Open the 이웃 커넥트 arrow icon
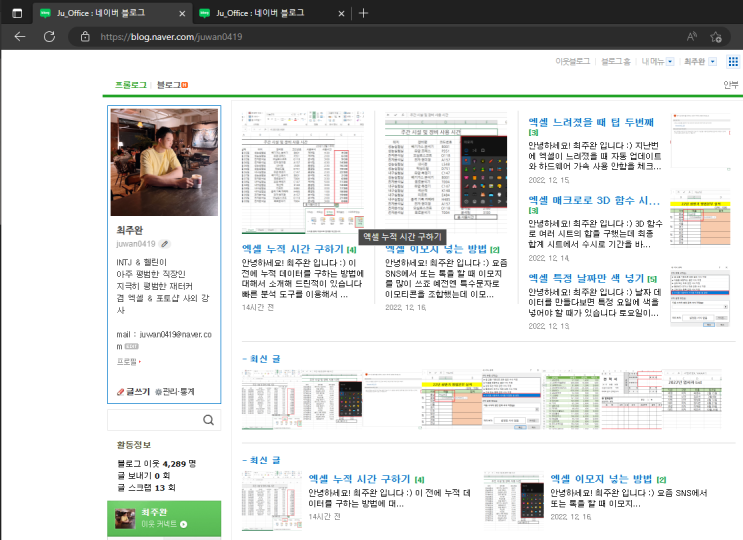Viewport: 743px width, 540px height. point(183,524)
